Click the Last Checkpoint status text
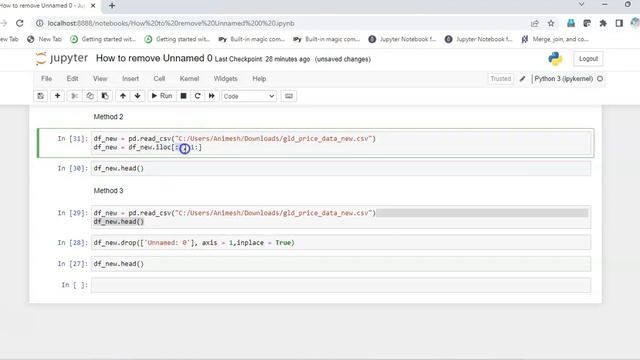Image resolution: width=640 pixels, height=360 pixels. 262,59
